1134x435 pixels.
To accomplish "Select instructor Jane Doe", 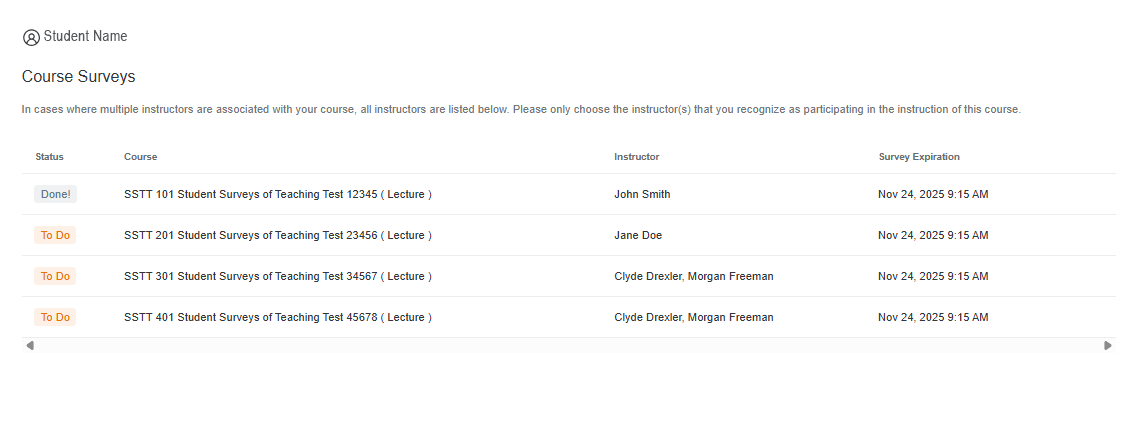I will point(638,235).
